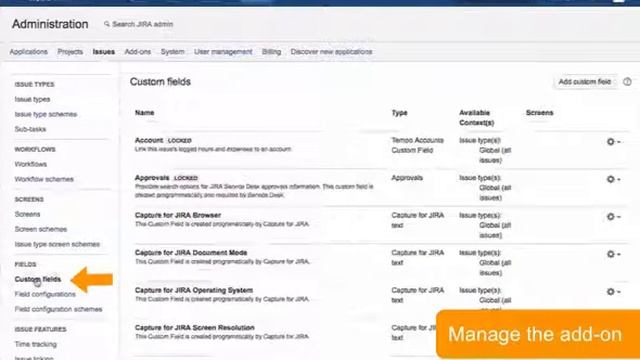This screenshot has width=640, height=360.
Task: Click the help question mark icon
Action: click(627, 82)
